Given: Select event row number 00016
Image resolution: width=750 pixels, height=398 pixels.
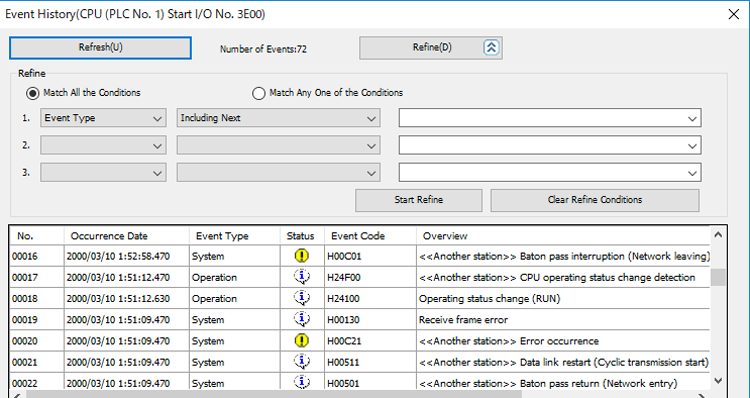Looking at the screenshot, I should 24,256.
